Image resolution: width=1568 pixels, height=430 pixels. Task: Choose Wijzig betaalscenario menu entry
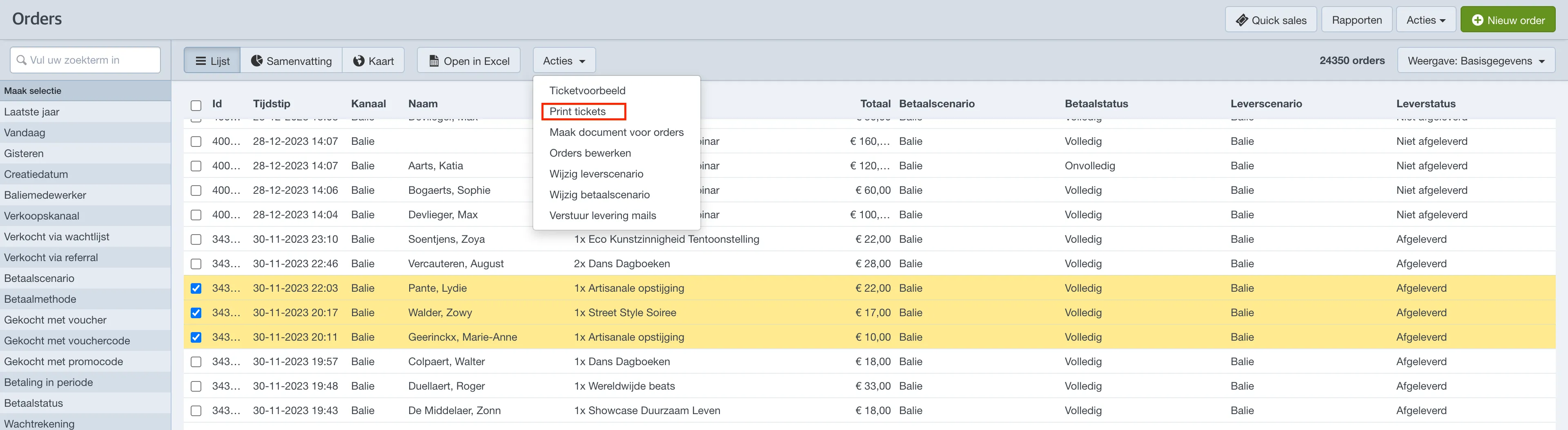coord(599,195)
